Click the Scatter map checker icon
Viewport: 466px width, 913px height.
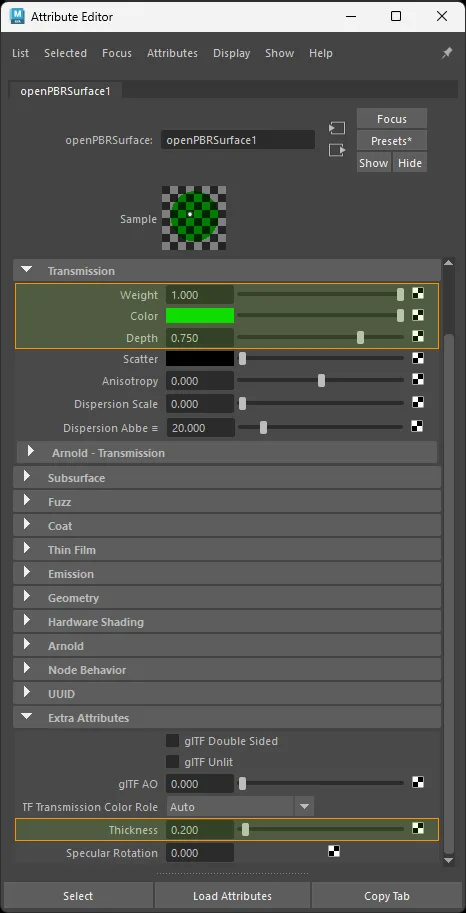click(418, 358)
